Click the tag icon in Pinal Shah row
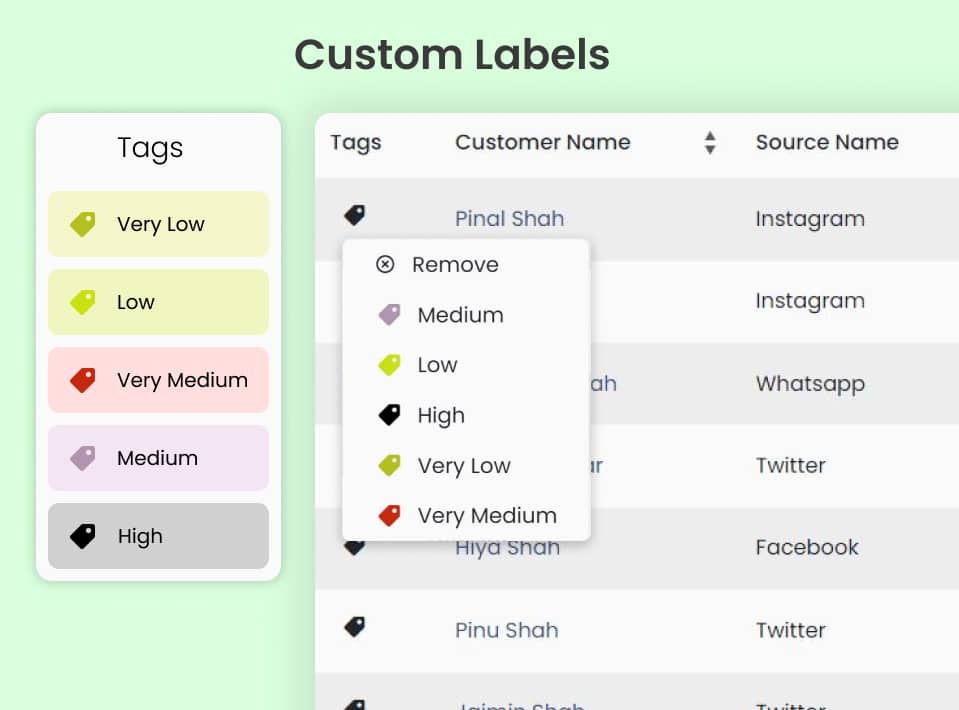The height and width of the screenshot is (710, 959). [x=355, y=215]
